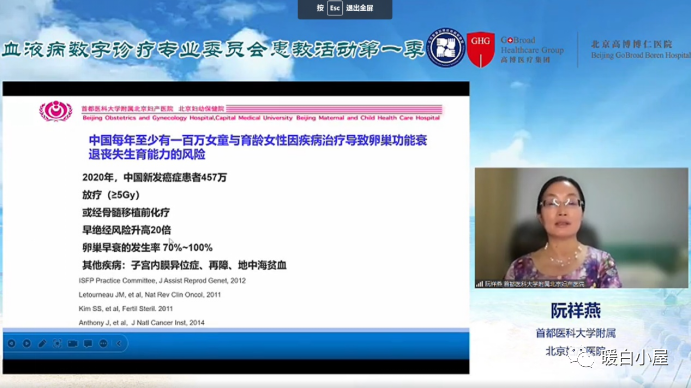The width and height of the screenshot is (691, 388).
Task: Click the pink hospital emblem on slide
Action: pos(56,111)
